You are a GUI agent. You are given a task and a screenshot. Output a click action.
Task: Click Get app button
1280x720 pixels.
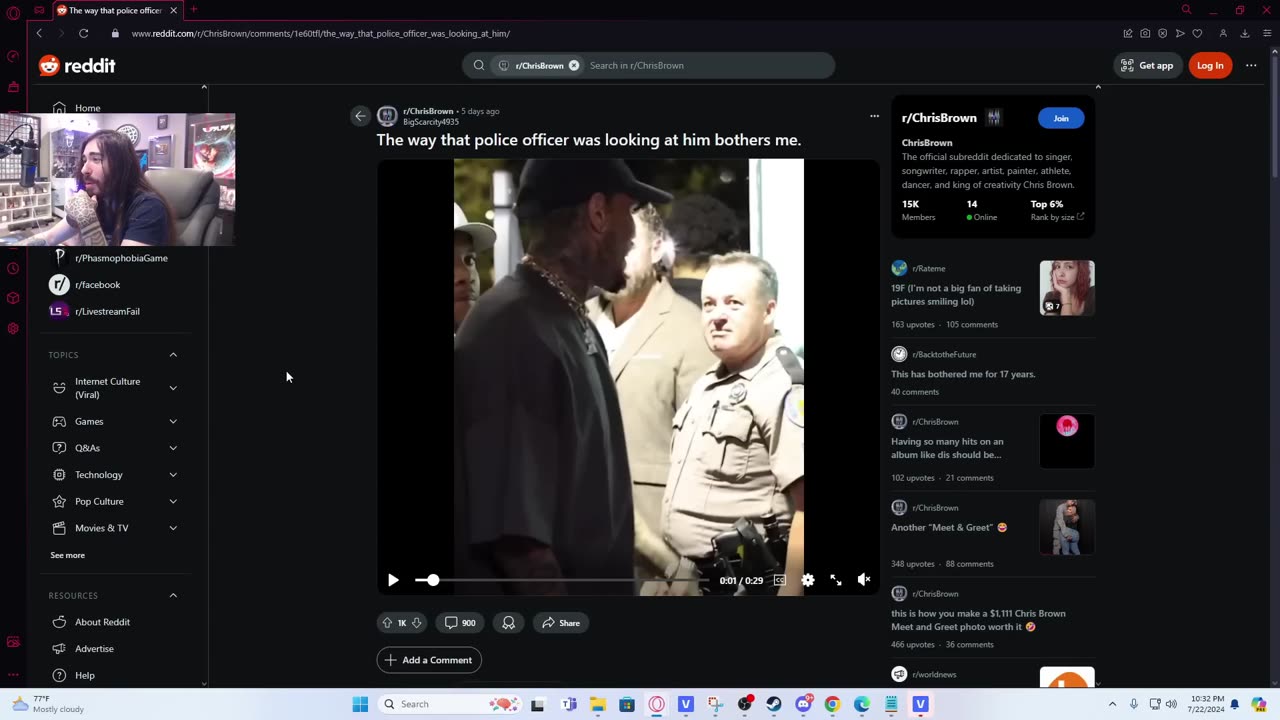point(1147,65)
